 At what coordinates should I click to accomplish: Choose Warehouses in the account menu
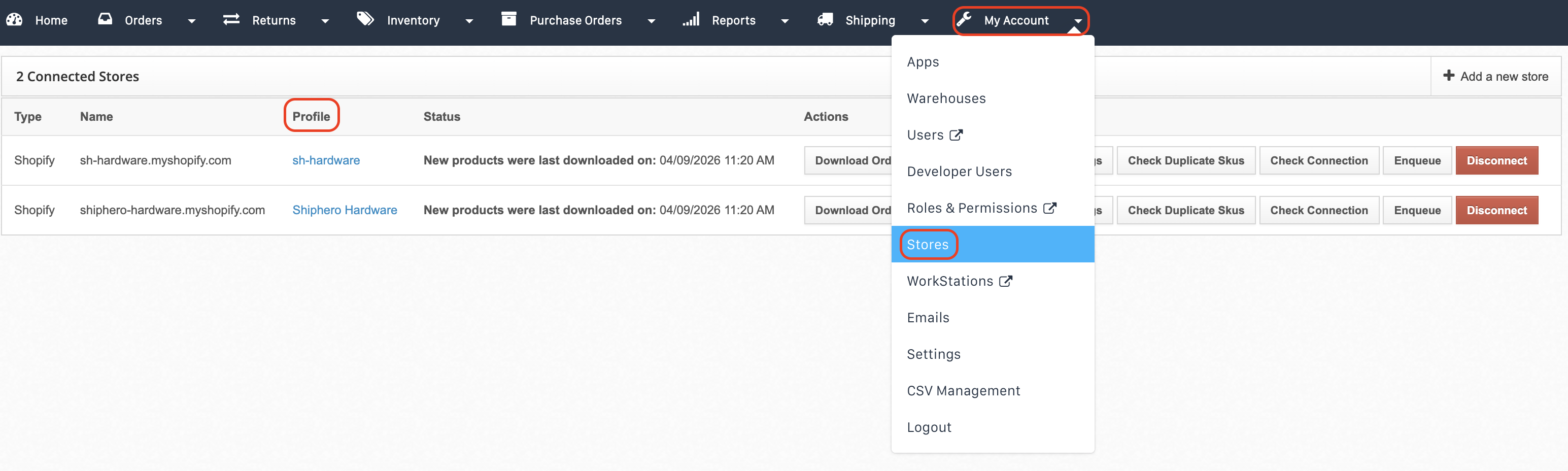(x=946, y=98)
